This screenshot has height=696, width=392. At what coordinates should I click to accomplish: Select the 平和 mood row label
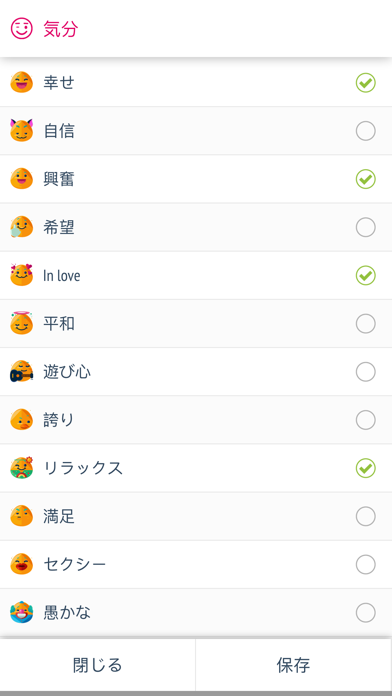point(59,324)
